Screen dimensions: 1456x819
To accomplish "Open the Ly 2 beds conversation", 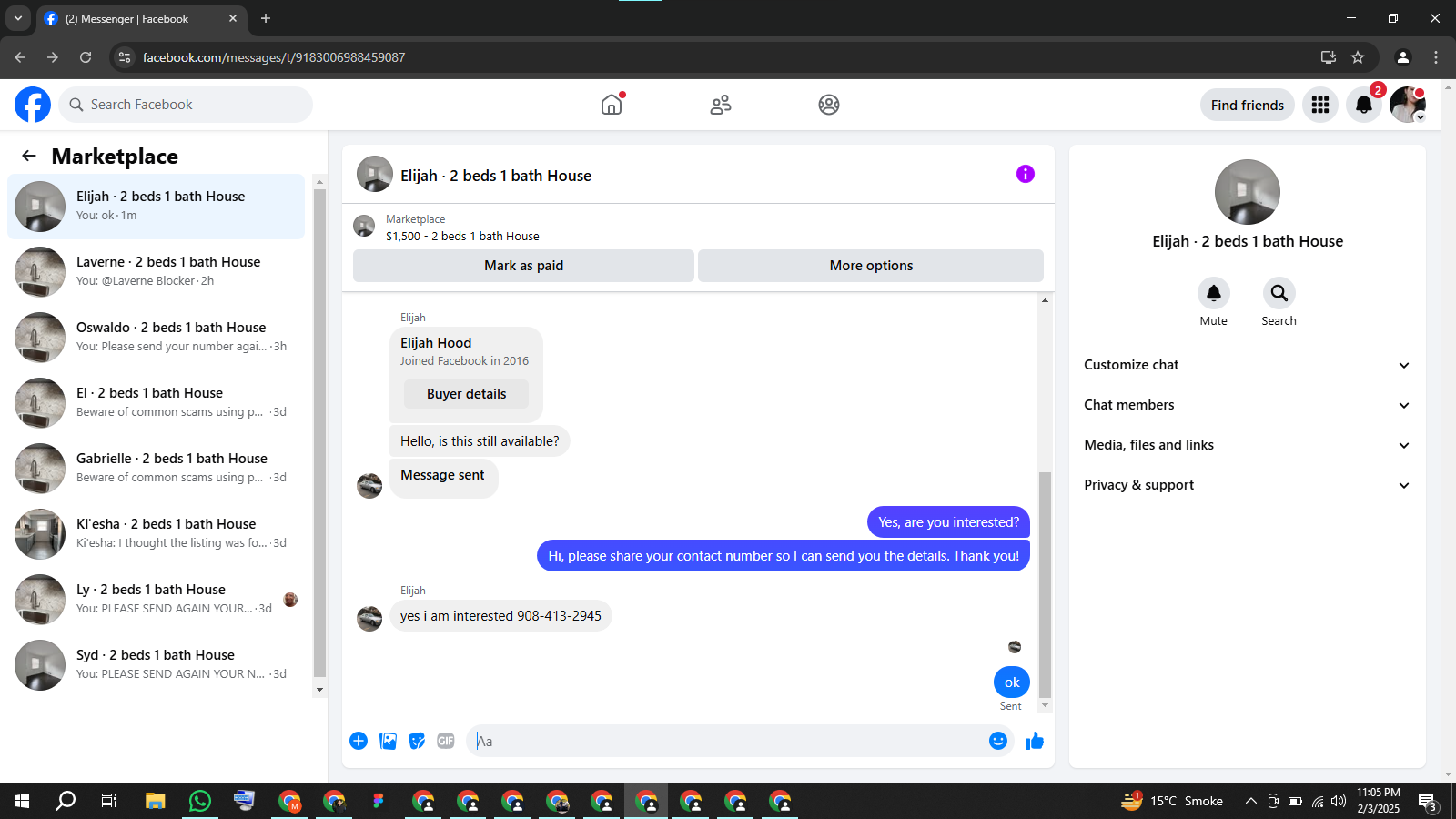I will [x=157, y=600].
